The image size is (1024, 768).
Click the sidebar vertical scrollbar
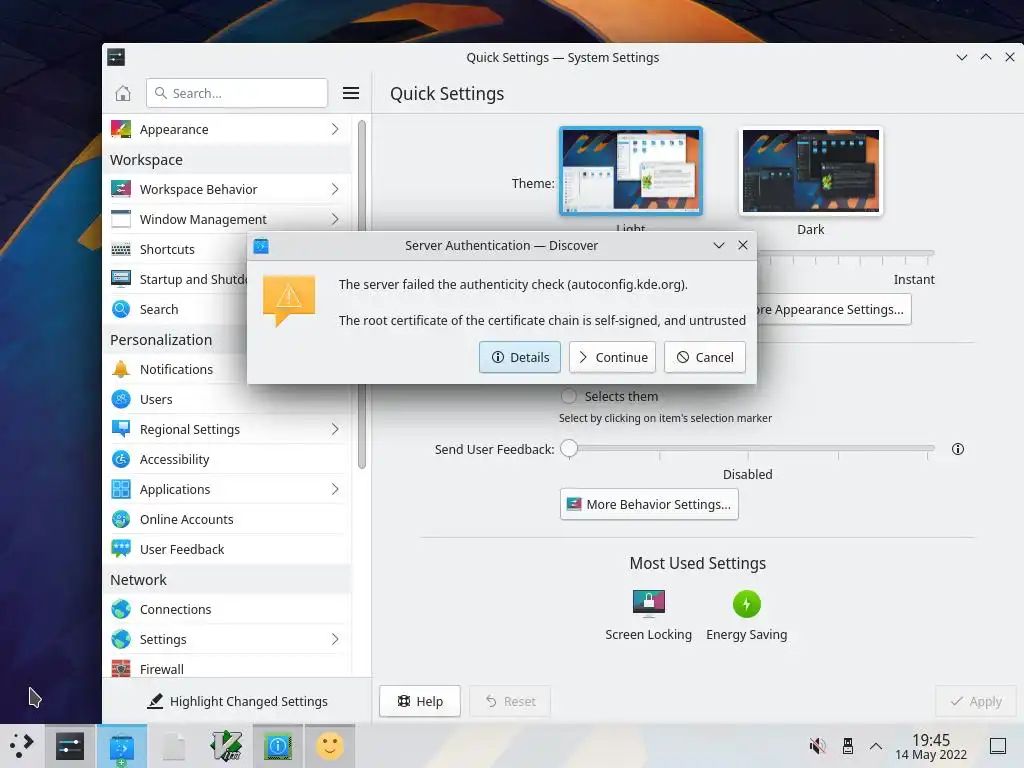coord(362,294)
